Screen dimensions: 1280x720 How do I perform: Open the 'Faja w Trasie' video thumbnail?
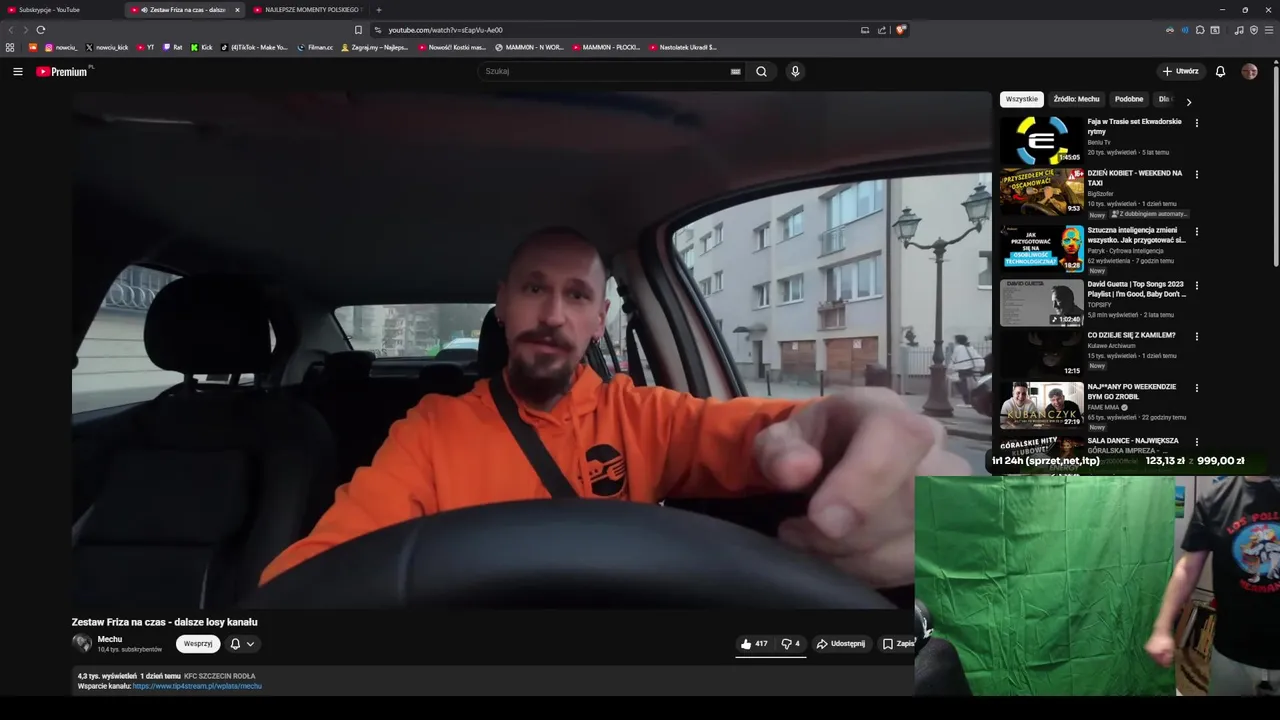1042,140
